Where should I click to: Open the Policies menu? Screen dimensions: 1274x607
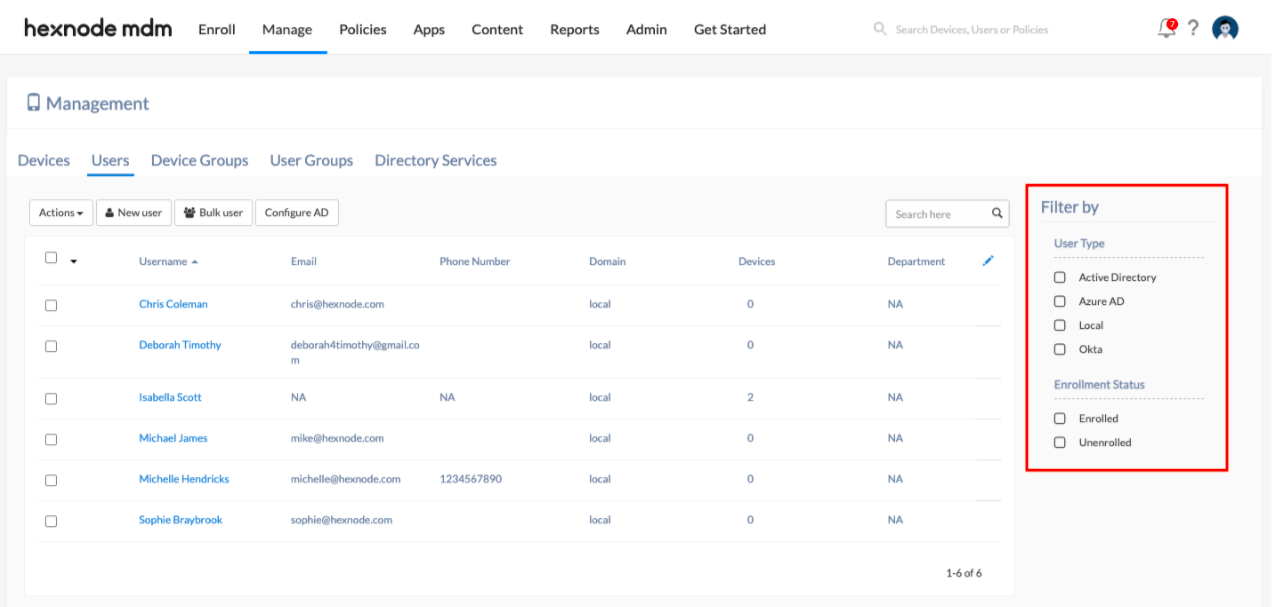pos(362,29)
